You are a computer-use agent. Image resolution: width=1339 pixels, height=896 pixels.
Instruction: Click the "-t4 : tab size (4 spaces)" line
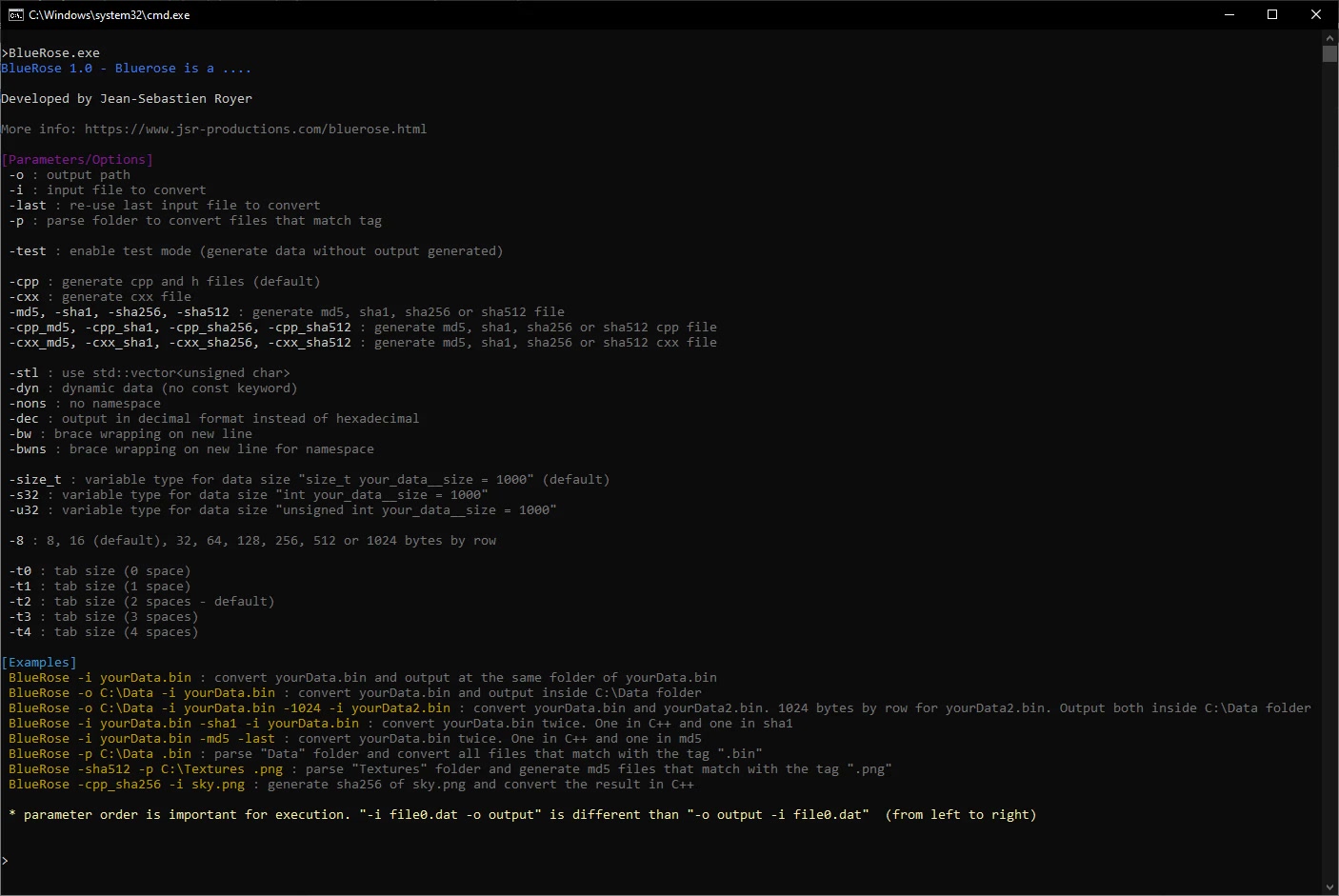point(104,631)
